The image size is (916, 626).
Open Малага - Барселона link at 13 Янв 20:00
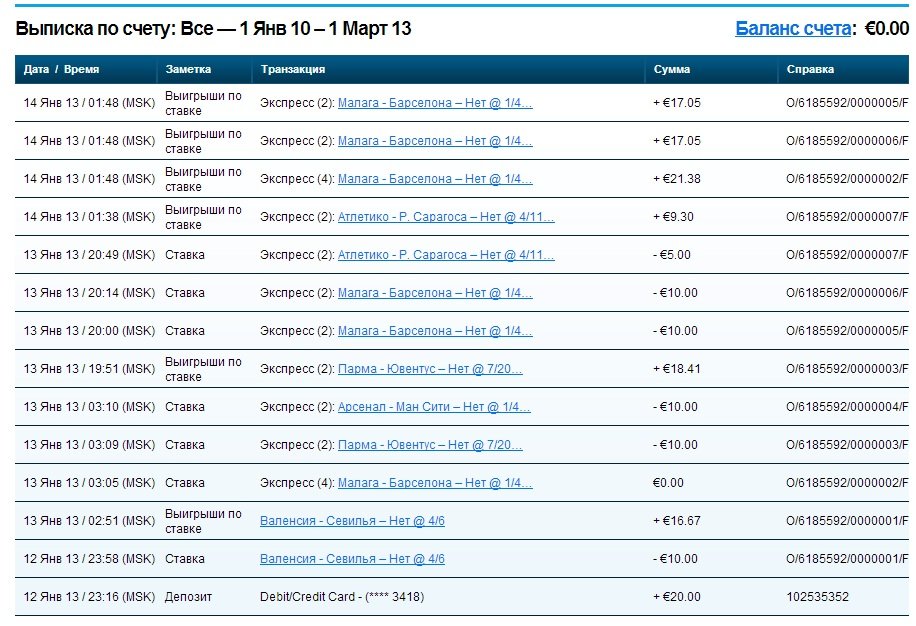point(435,331)
